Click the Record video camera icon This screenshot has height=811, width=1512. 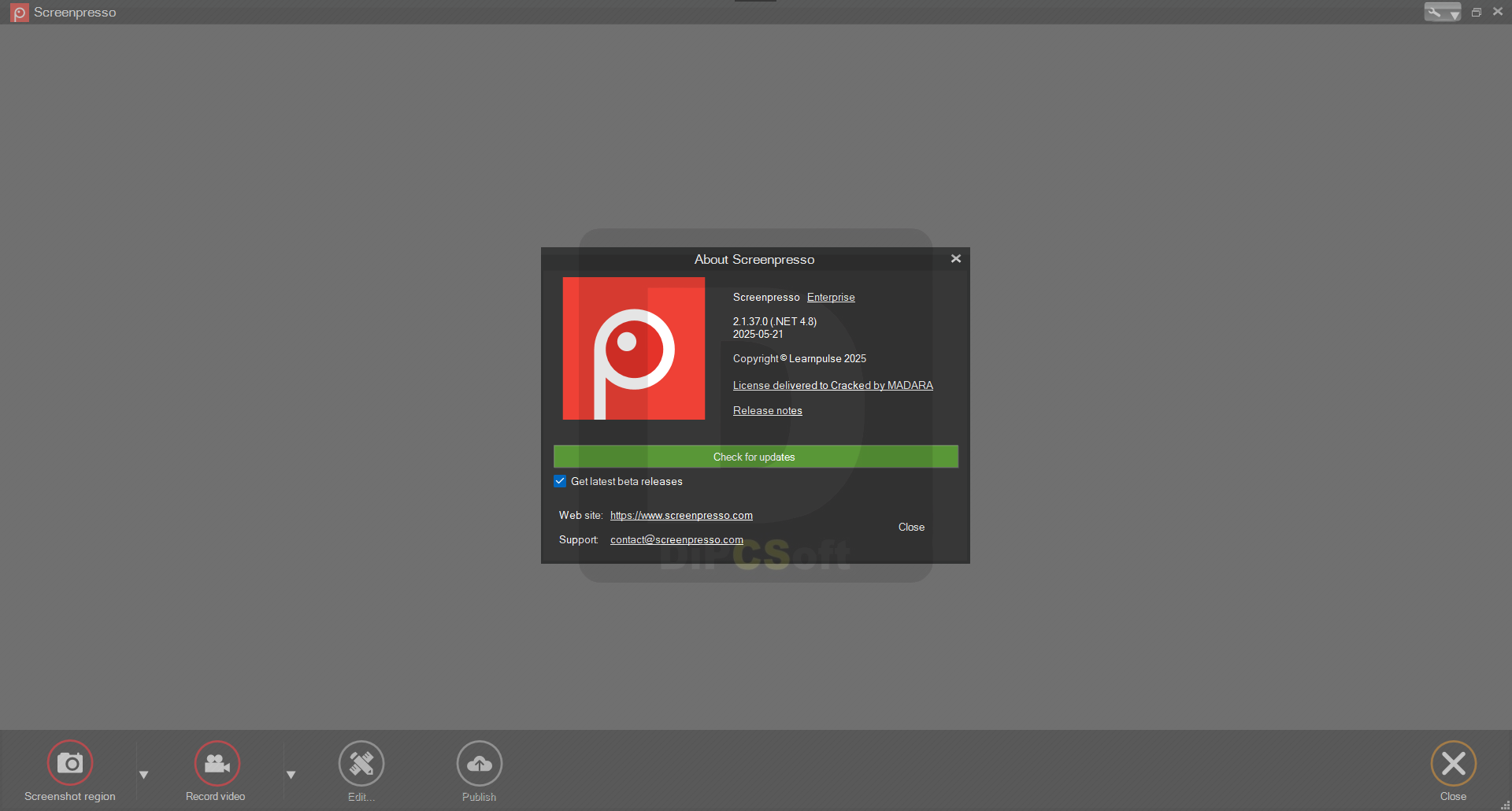217,763
